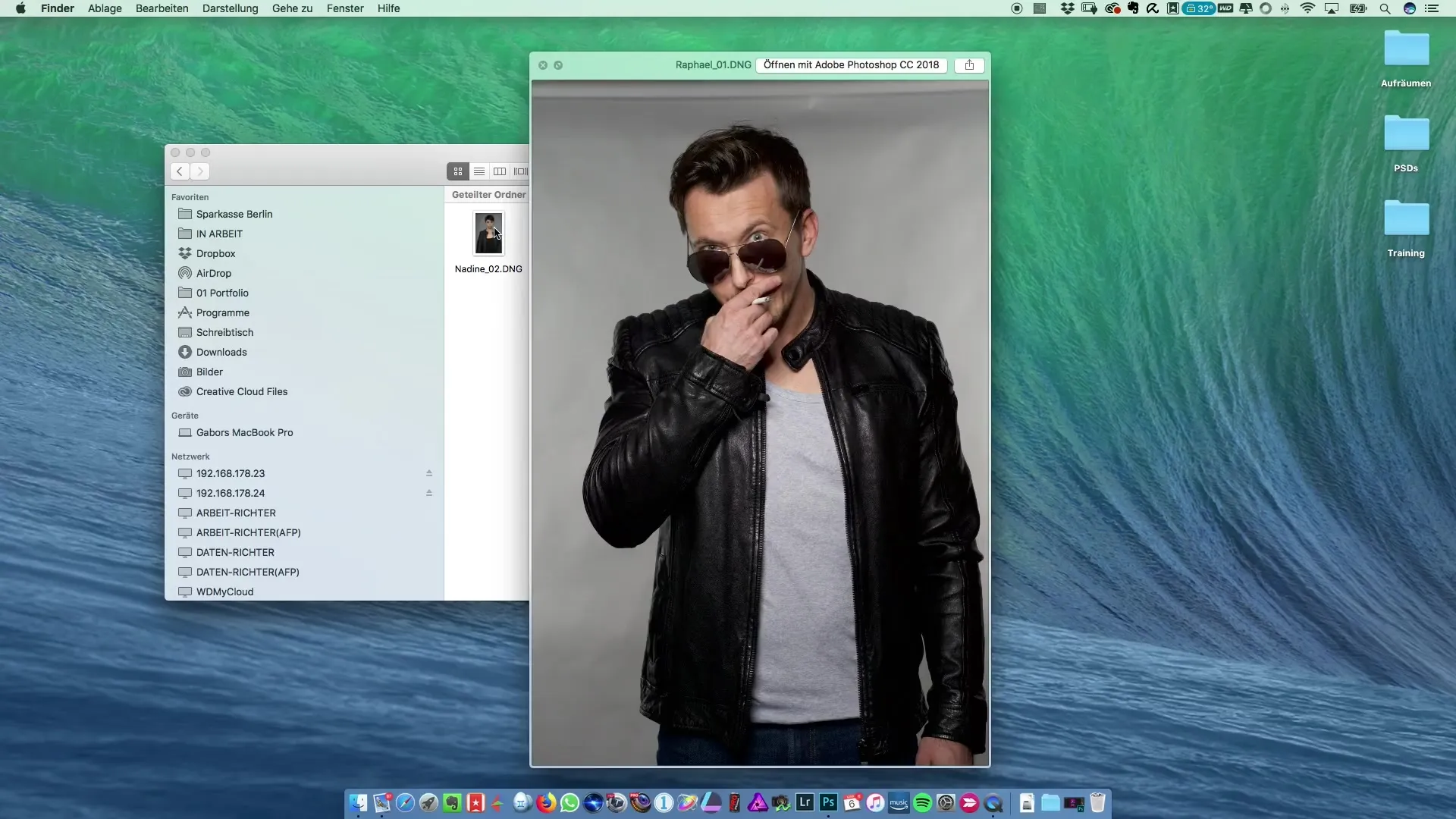Switch Finder to Cover Flow view
The height and width of the screenshot is (819, 1456).
[520, 171]
